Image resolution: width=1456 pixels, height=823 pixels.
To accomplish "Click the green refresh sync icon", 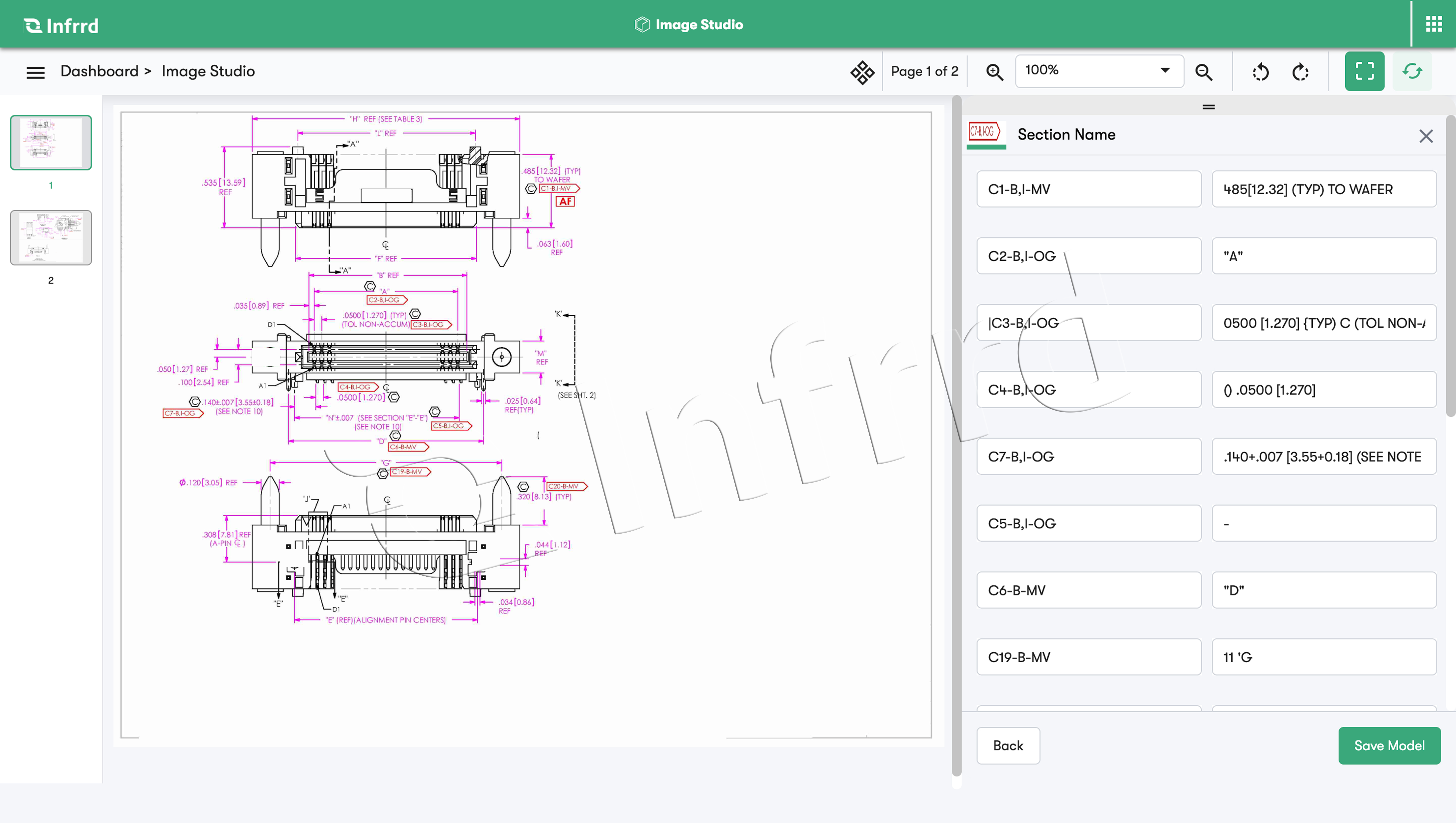I will tap(1412, 71).
